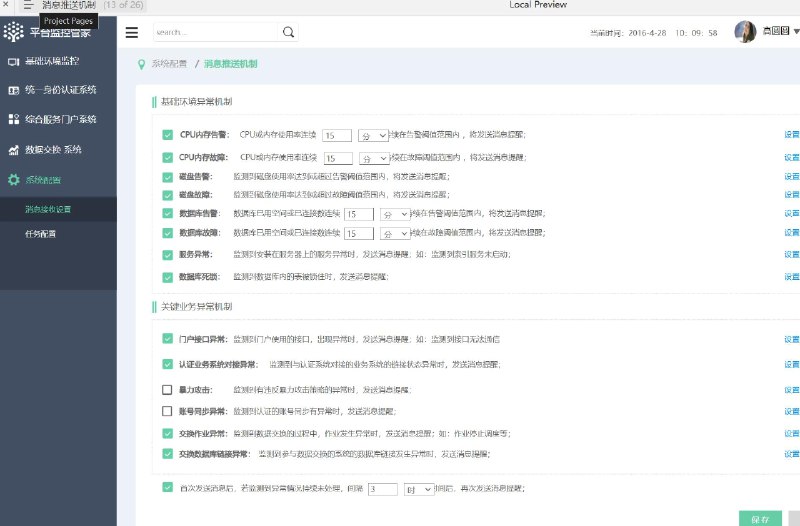
Task: Click the 保存 save button
Action: [760, 519]
